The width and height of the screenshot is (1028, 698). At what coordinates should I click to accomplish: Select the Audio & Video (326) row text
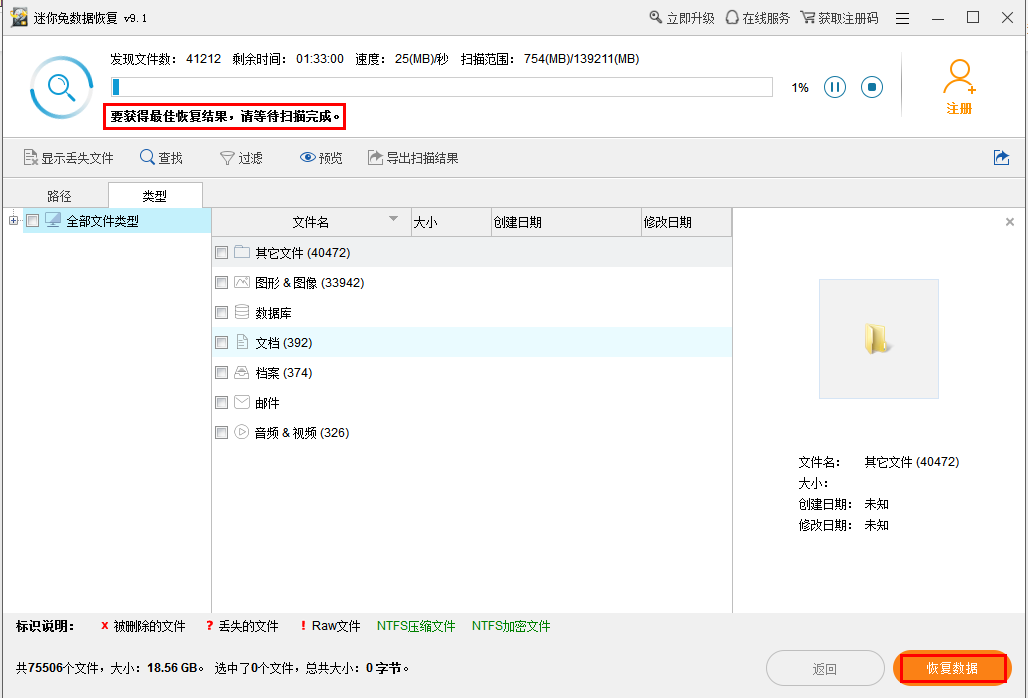(x=302, y=433)
